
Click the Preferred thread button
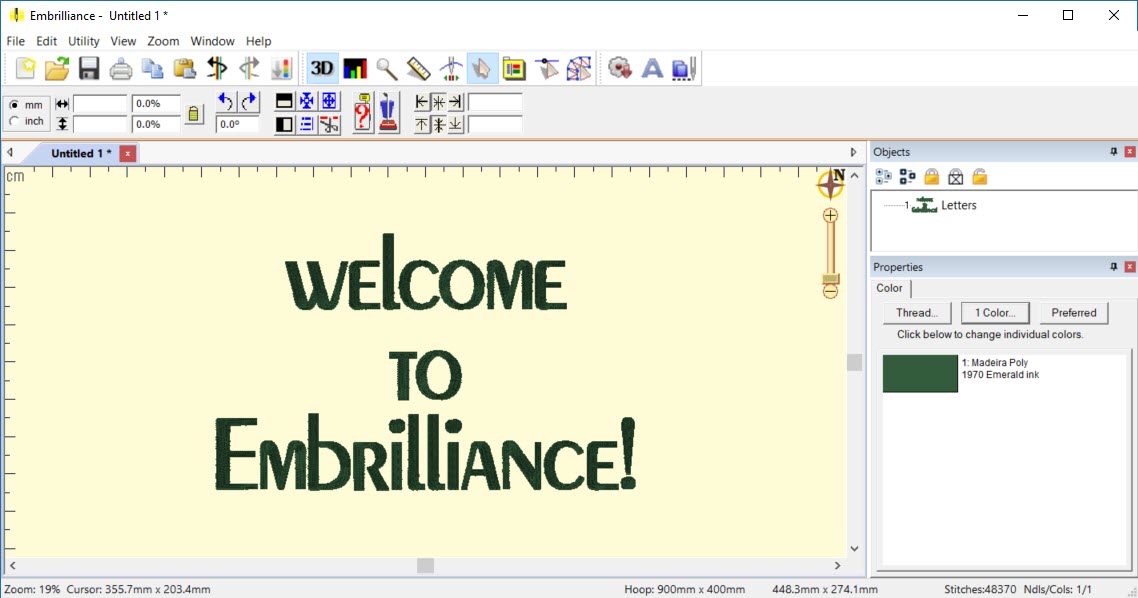1073,312
